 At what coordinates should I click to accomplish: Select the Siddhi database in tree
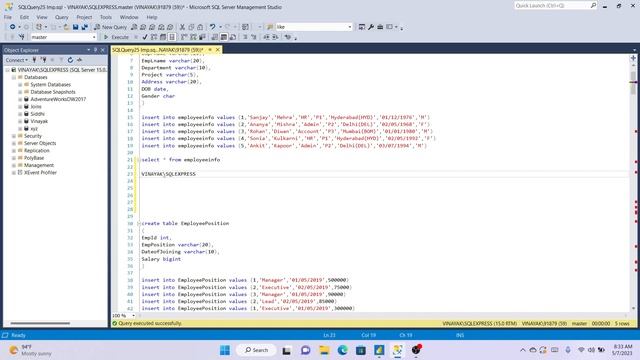pos(38,114)
